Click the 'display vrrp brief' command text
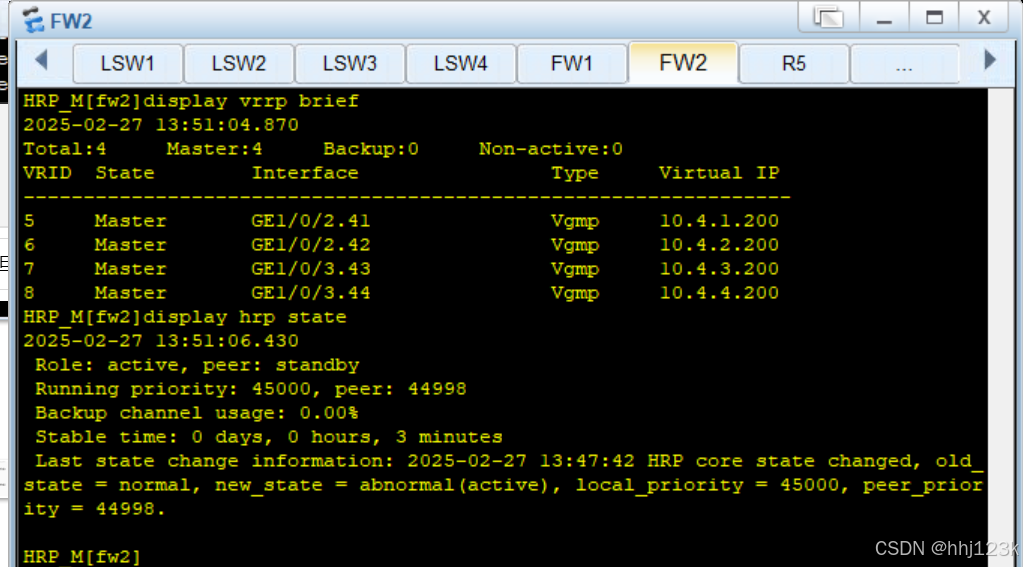Screen dimensions: 1023x567 [251, 101]
